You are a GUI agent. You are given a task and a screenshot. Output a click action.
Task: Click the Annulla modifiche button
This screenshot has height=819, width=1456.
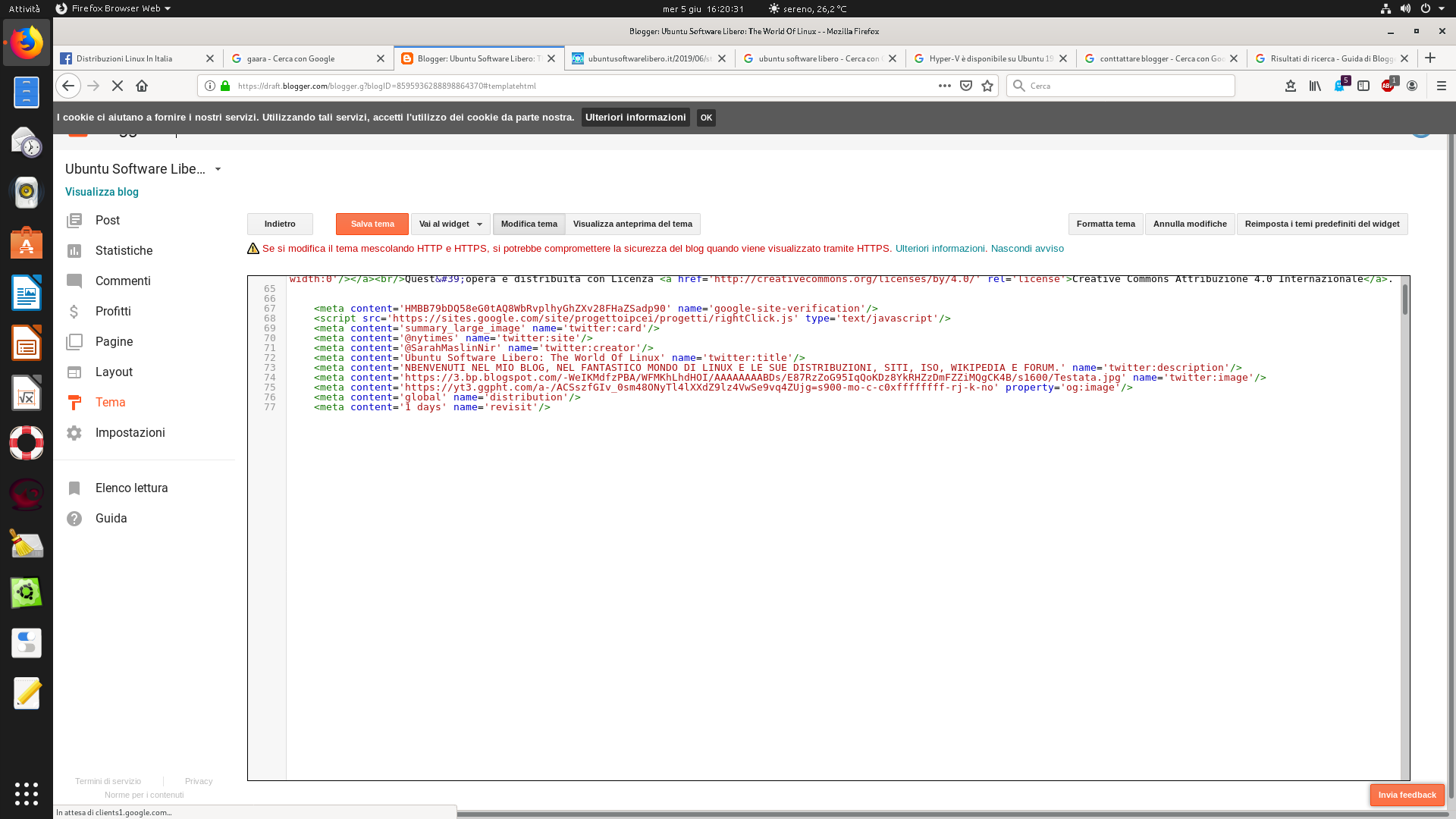pyautogui.click(x=1190, y=224)
